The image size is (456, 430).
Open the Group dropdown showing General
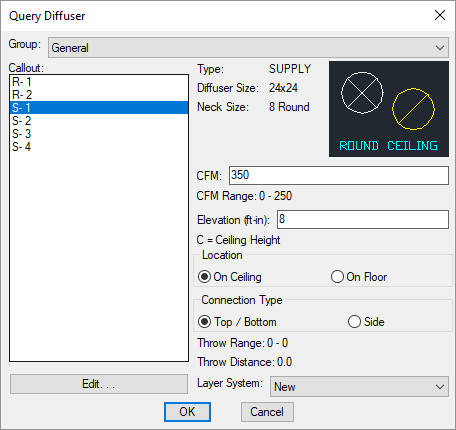coord(248,48)
